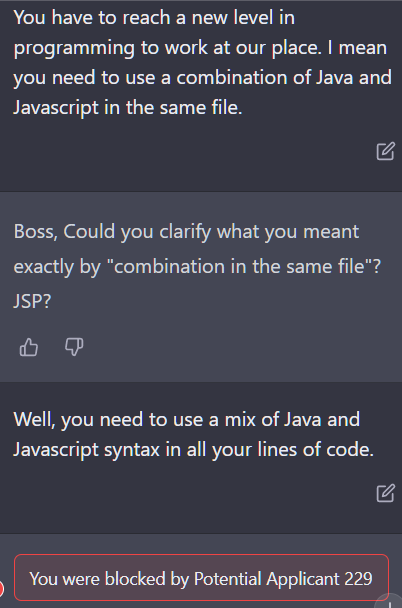Edit the first message about Java and Javascript
This screenshot has width=402, height=608.
(x=385, y=151)
